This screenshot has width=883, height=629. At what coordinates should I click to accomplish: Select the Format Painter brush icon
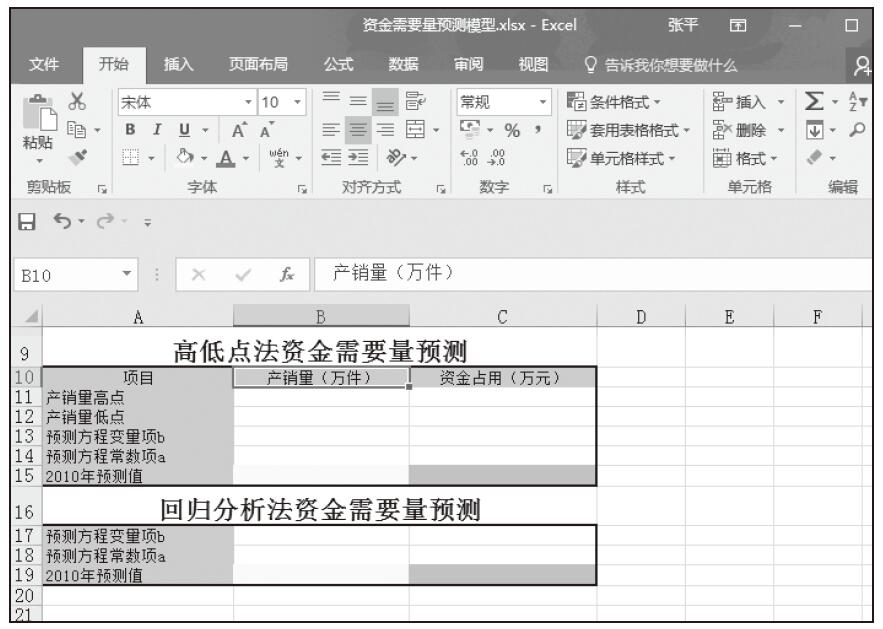pyautogui.click(x=75, y=157)
